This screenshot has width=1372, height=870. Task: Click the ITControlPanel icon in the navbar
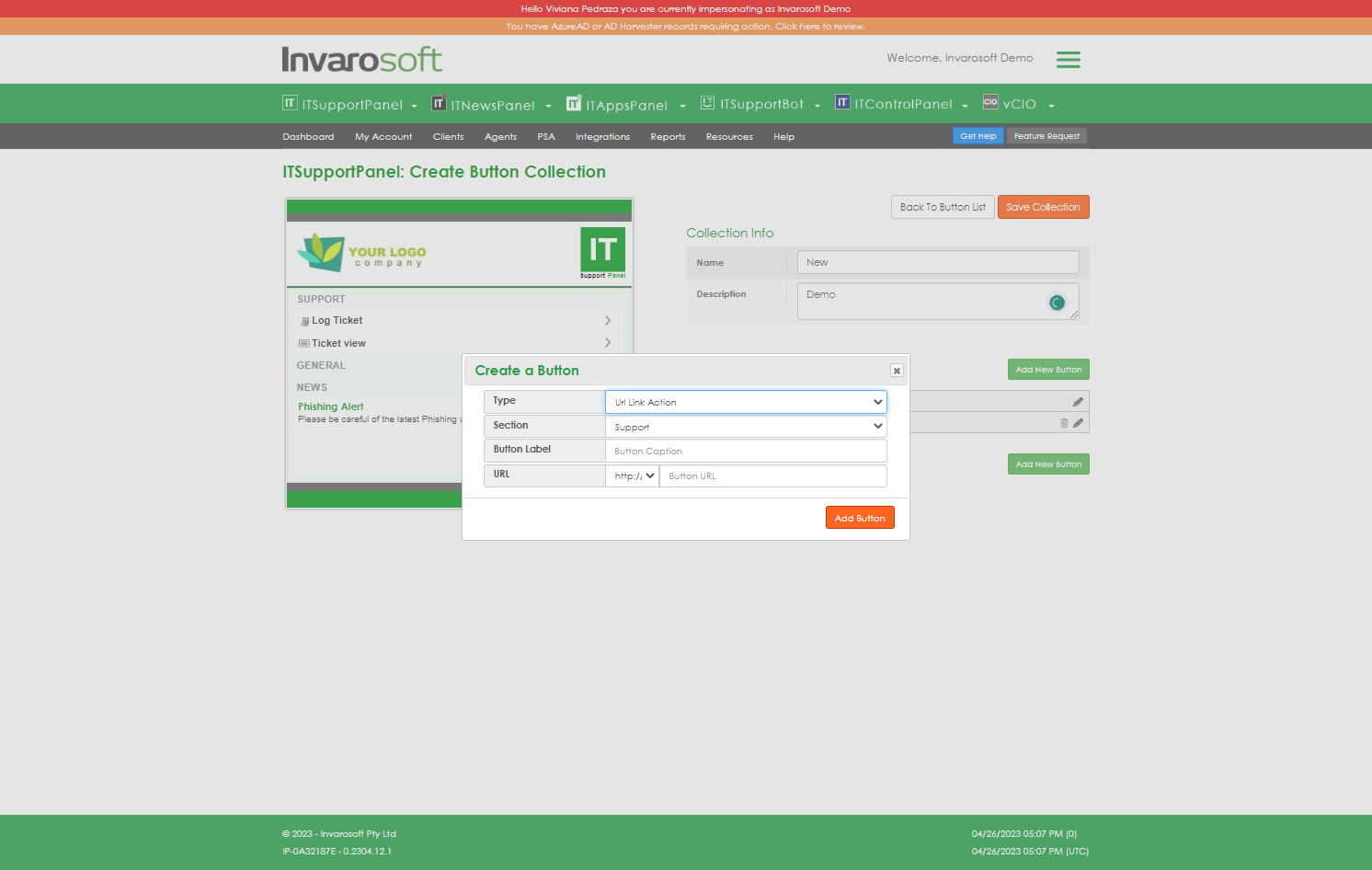coord(842,102)
